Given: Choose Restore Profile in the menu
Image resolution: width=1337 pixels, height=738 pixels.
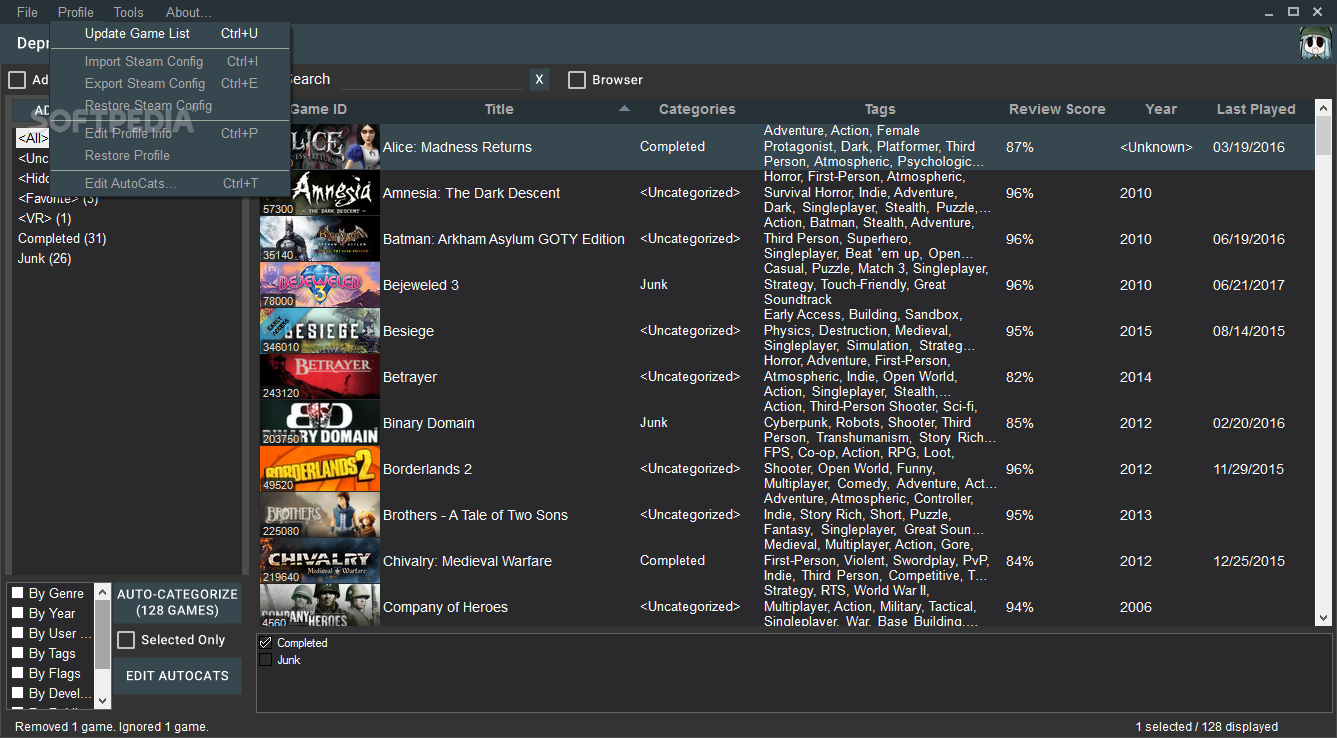Looking at the screenshot, I should coord(171,155).
